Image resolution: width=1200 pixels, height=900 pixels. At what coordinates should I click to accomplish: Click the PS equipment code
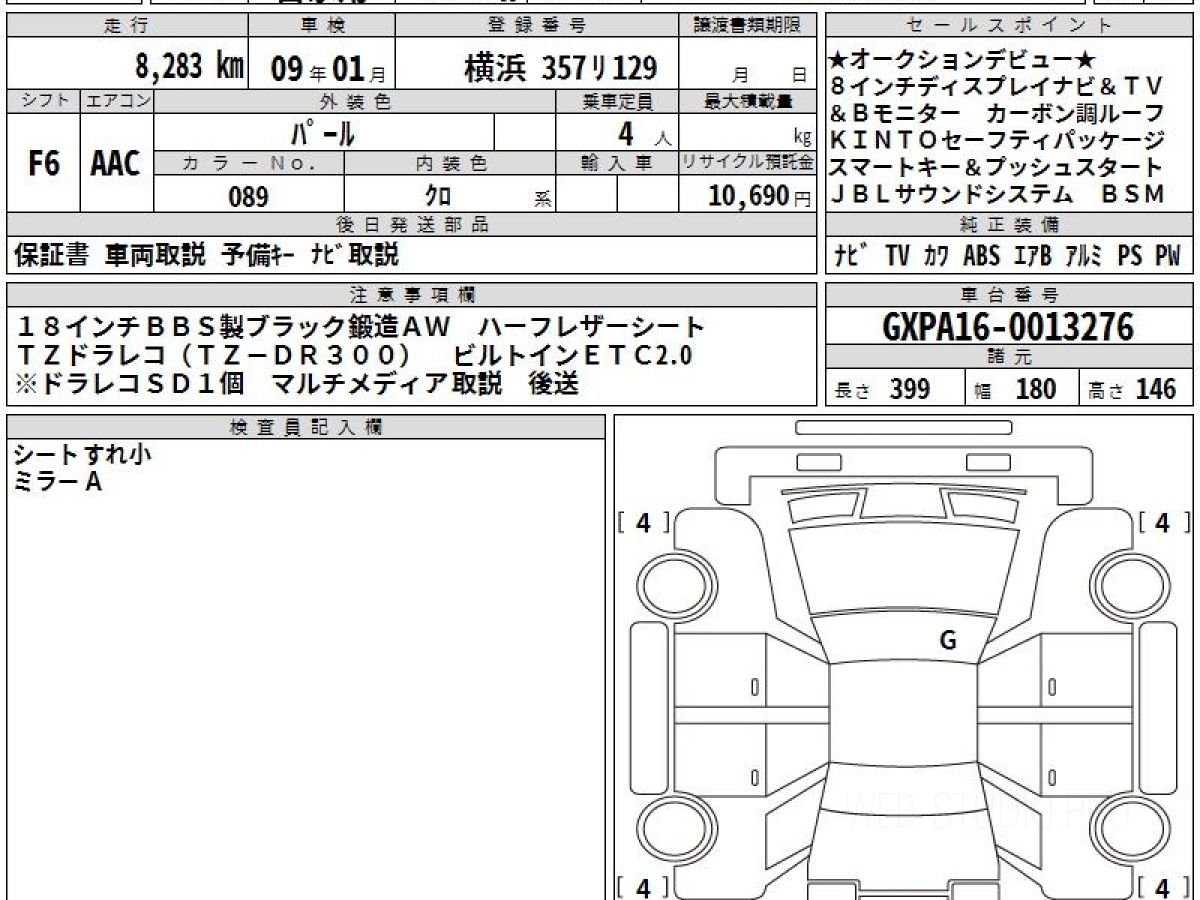pyautogui.click(x=1130, y=256)
